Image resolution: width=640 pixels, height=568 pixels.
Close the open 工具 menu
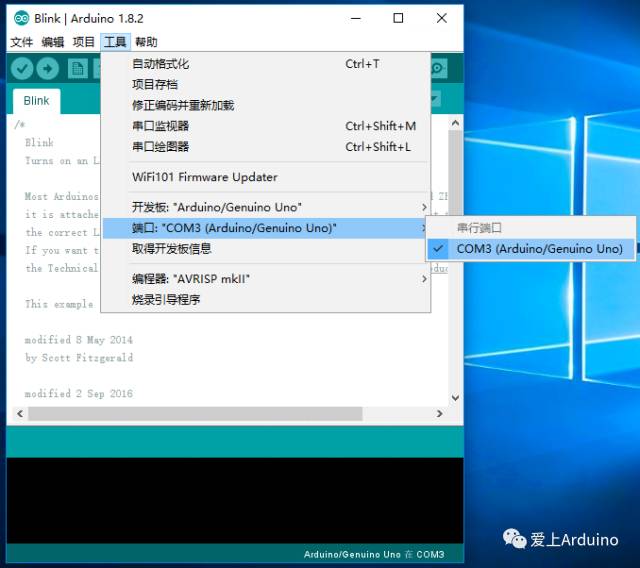pos(115,42)
